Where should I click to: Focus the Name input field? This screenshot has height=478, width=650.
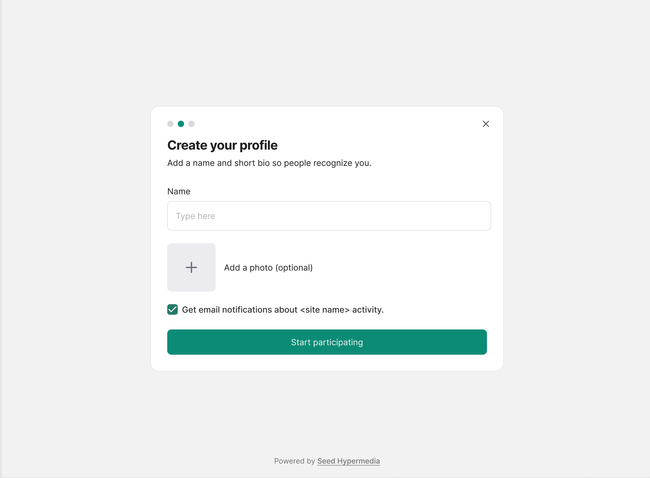point(328,216)
